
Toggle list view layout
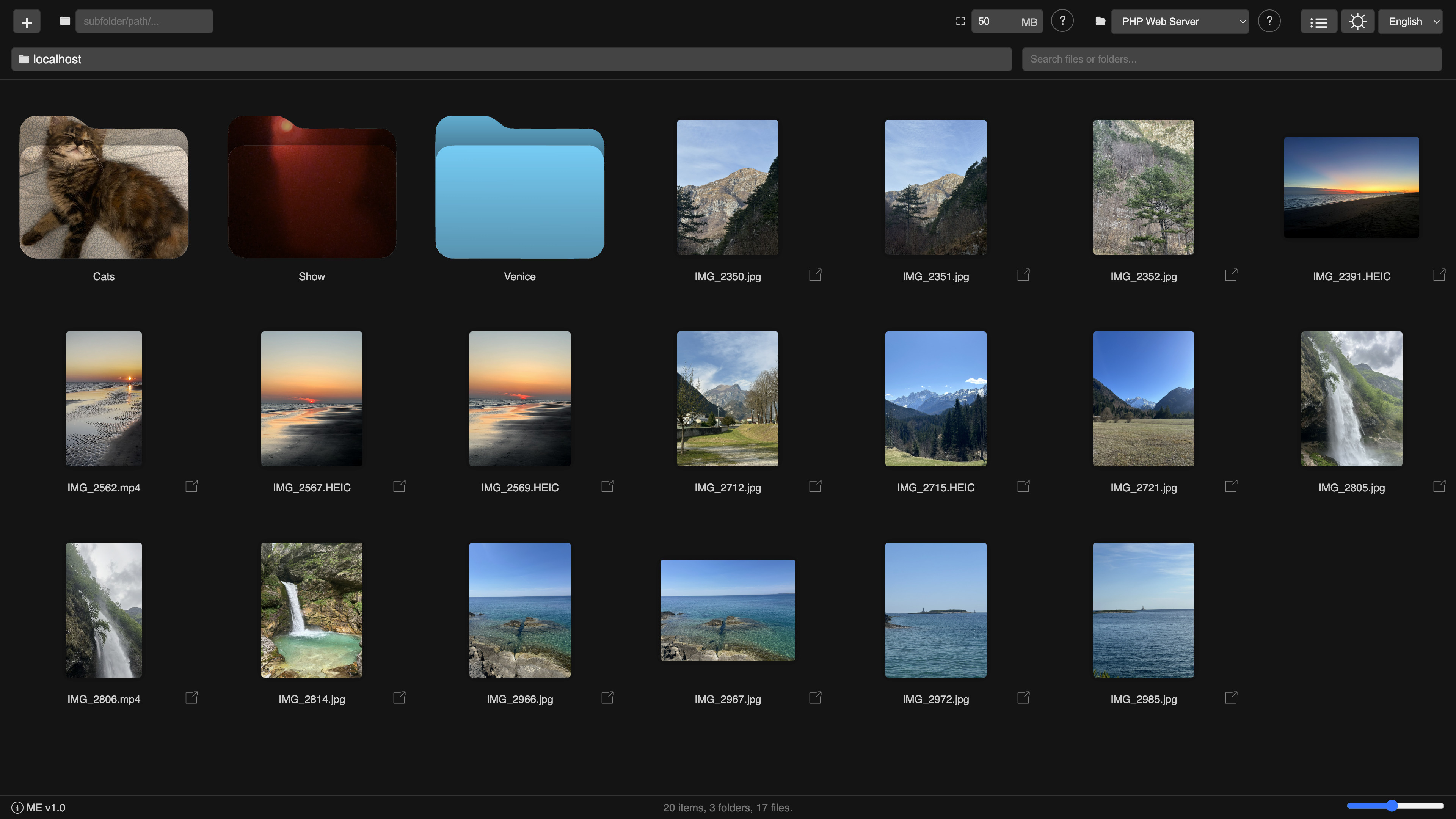pos(1318,22)
